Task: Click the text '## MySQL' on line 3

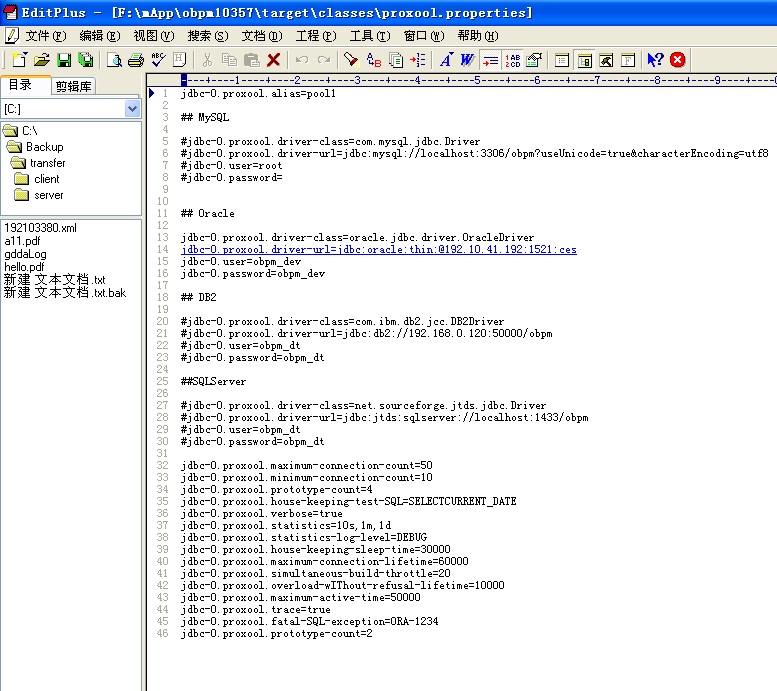Action: (x=205, y=117)
